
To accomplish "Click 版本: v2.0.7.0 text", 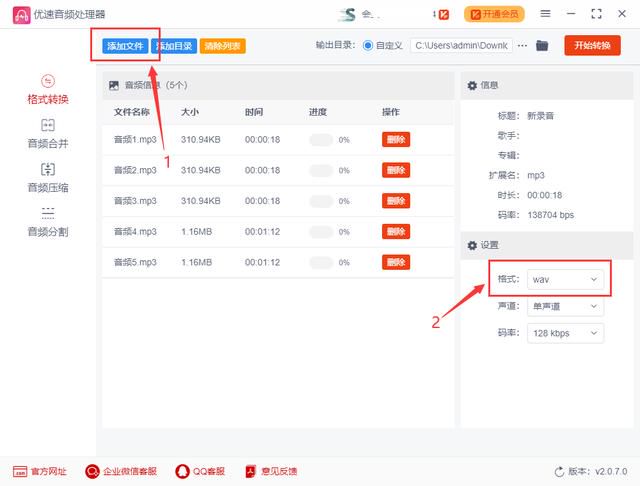I will point(598,472).
